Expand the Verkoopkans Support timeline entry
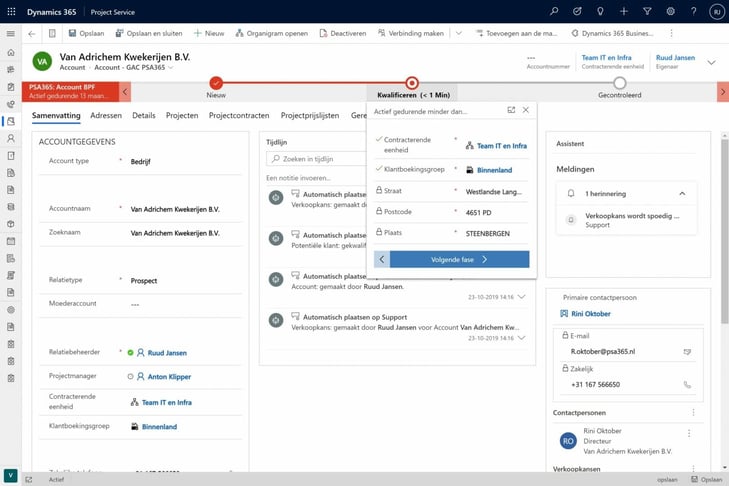Screen dimensions: 729x486 pyautogui.click(x=522, y=338)
